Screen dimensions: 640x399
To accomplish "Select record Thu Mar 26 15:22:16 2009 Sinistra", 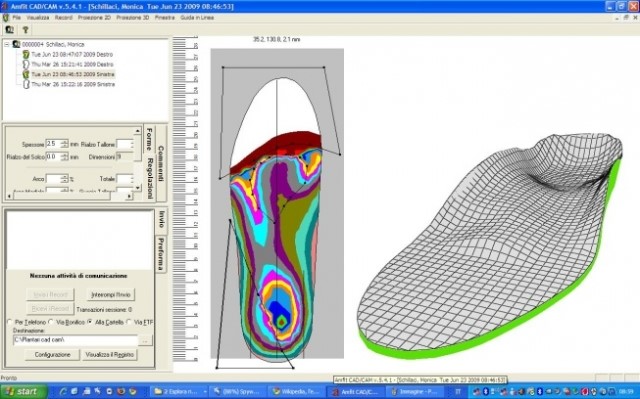I will (73, 84).
